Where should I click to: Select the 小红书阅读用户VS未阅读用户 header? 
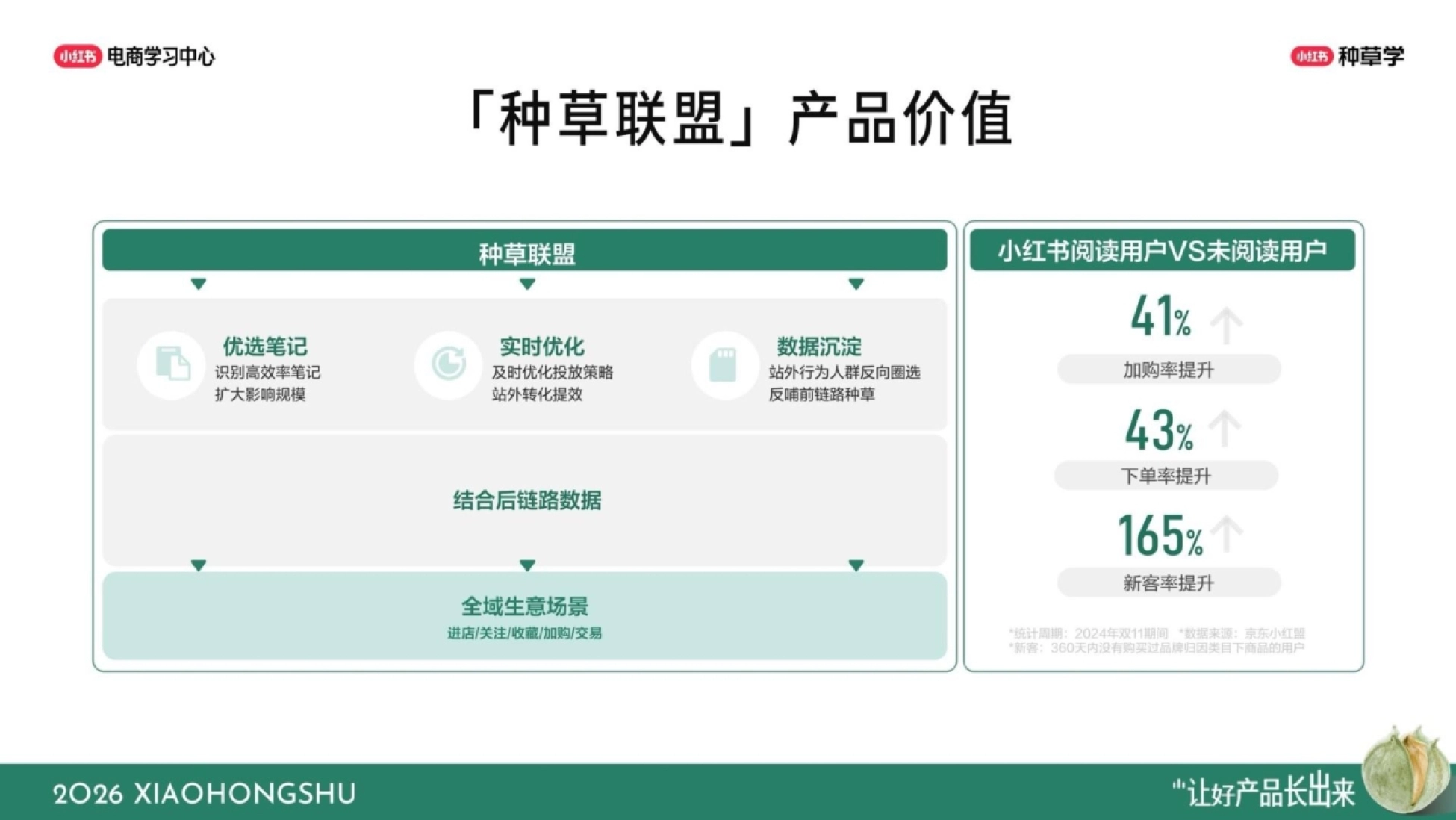click(1163, 250)
